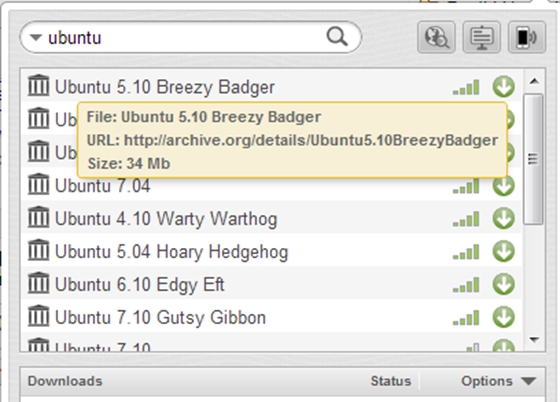Click the computer monitor toolbar button
This screenshot has width=560, height=402.
(x=481, y=37)
